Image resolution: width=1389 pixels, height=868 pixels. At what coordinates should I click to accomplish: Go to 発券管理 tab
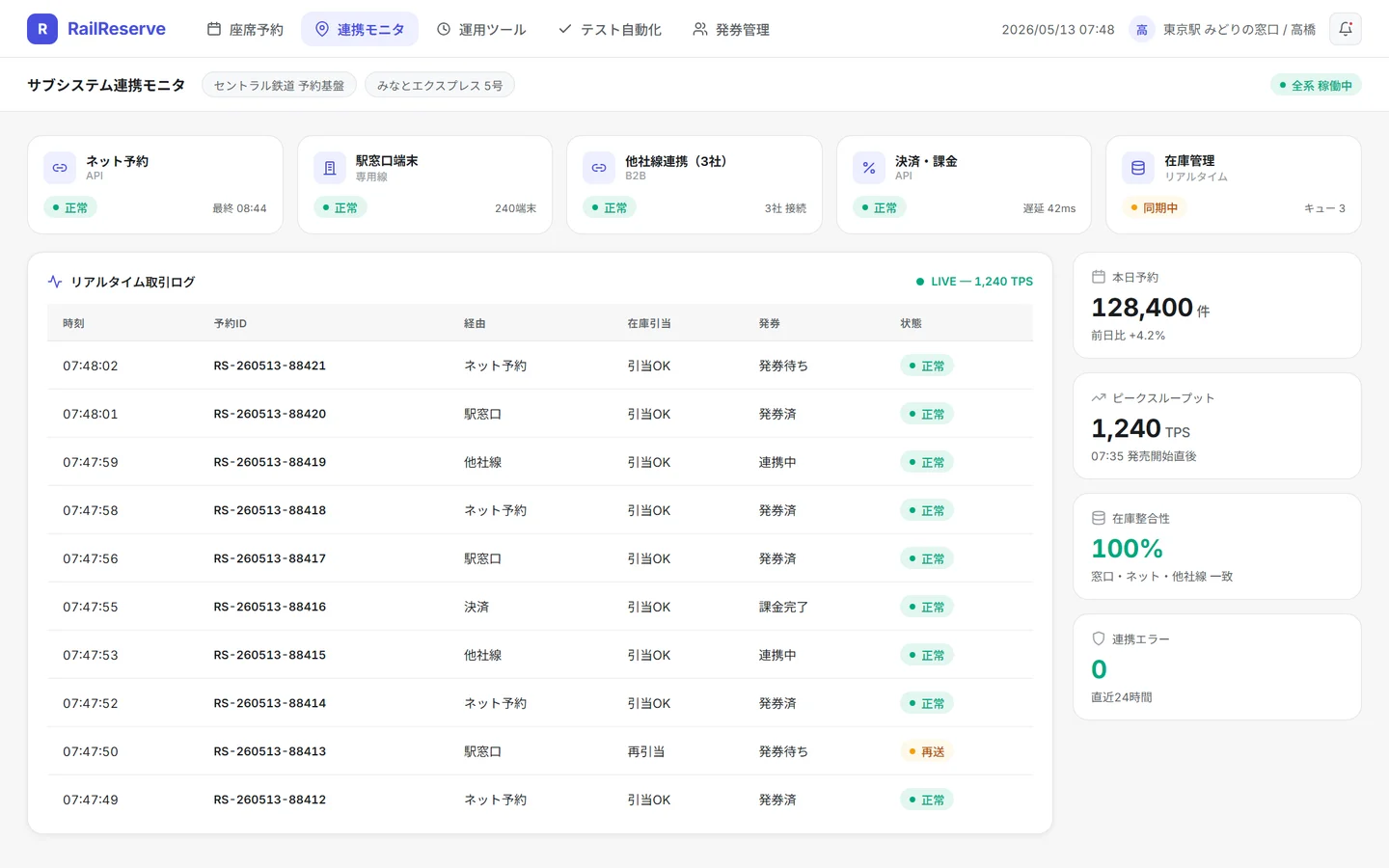point(731,29)
